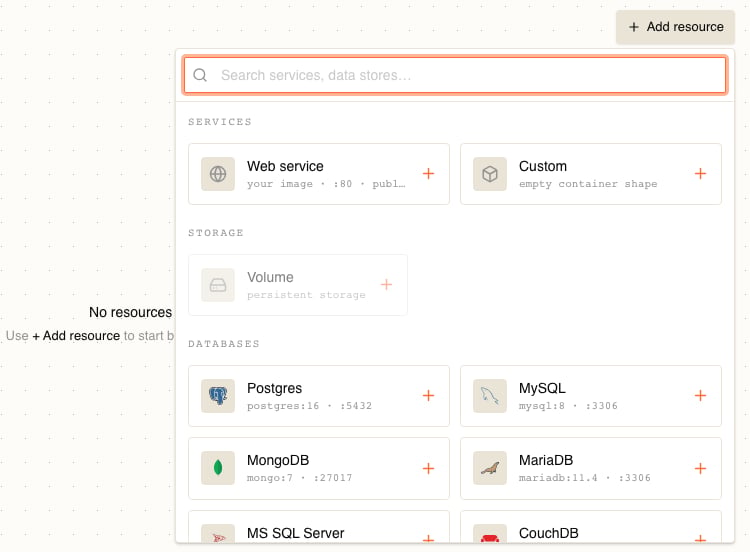Viewport: 750px width, 552px height.
Task: Click the MS SQL Server icon
Action: pos(218,534)
